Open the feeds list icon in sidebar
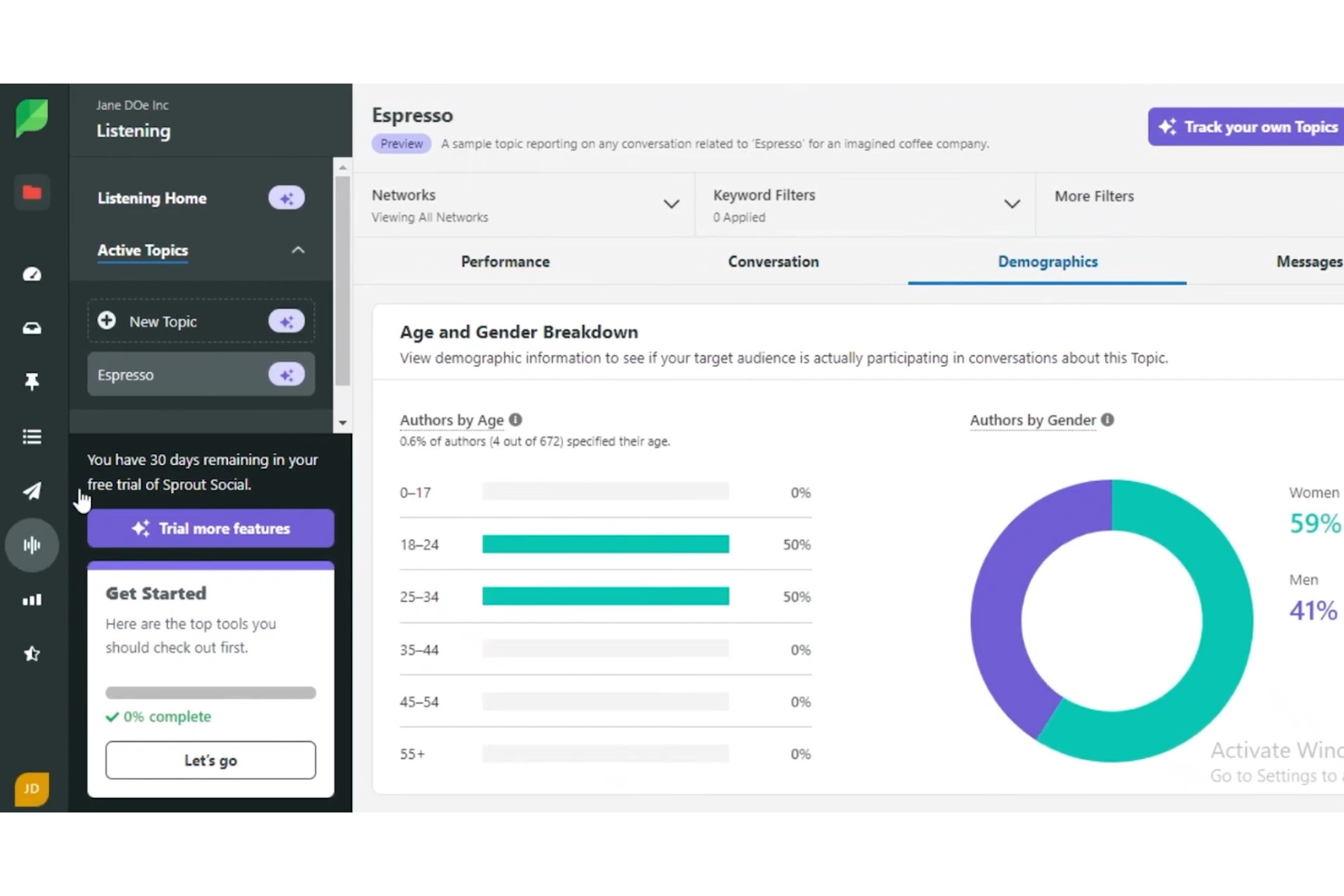The image size is (1344, 896). point(32,436)
